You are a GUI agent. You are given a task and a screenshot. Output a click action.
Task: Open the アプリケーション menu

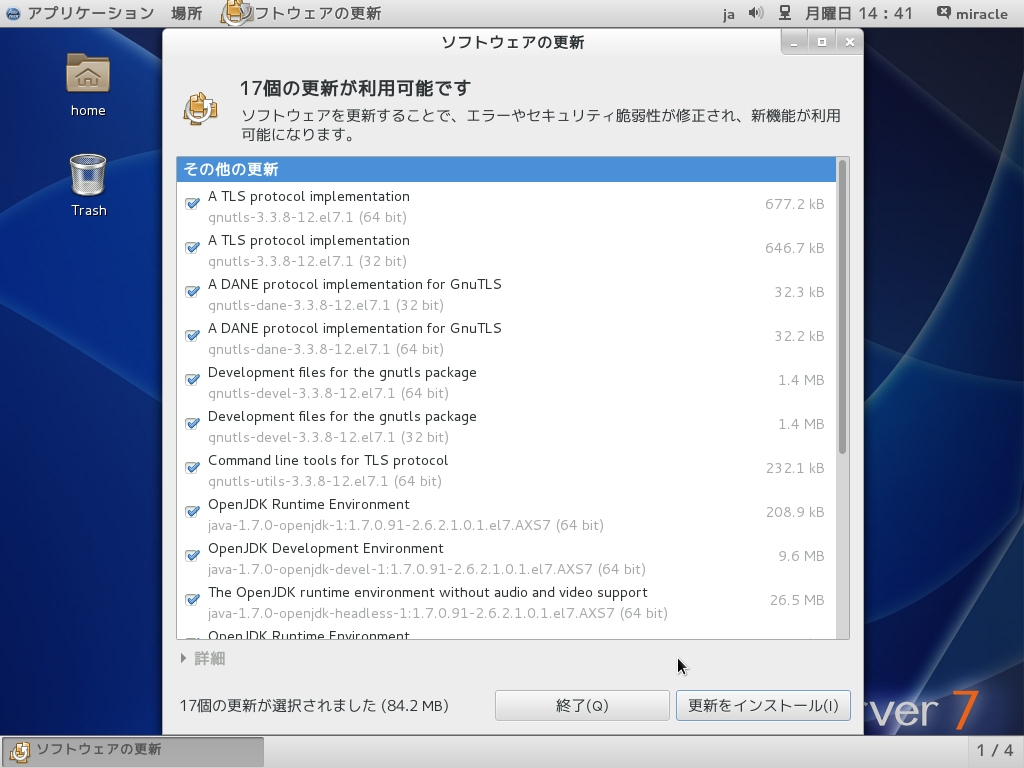pyautogui.click(x=90, y=13)
